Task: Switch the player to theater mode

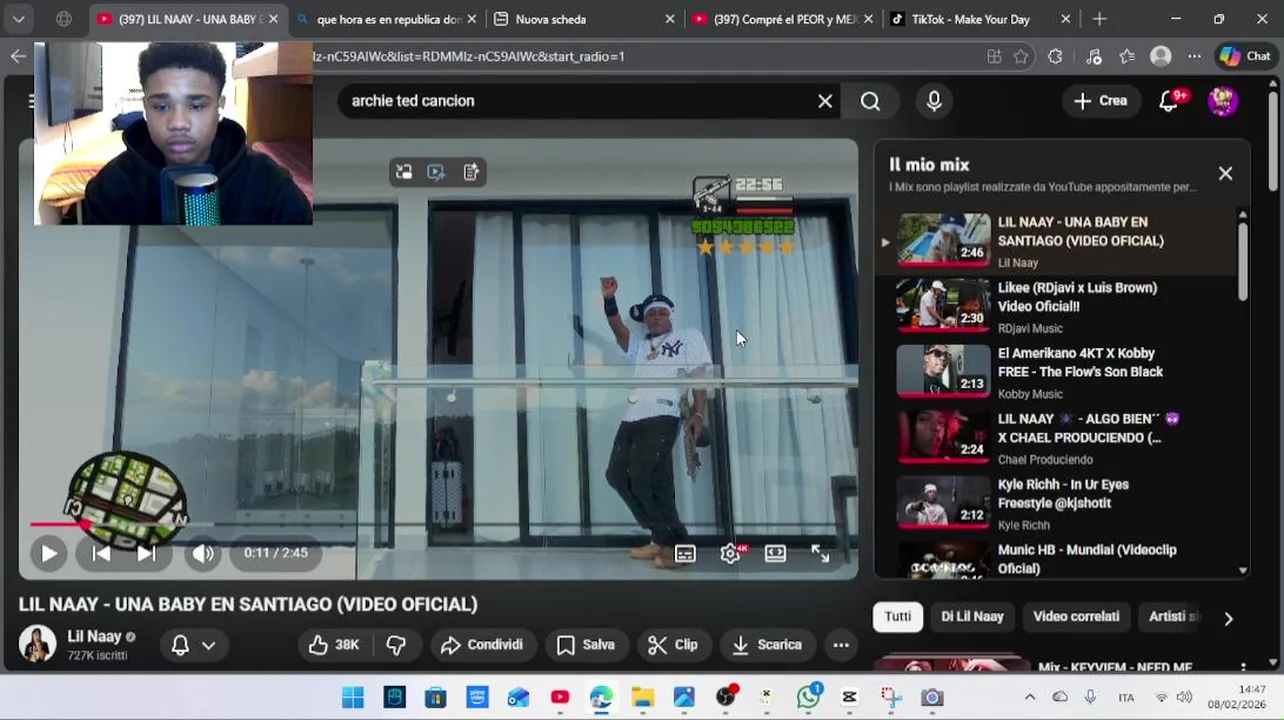Action: point(775,553)
